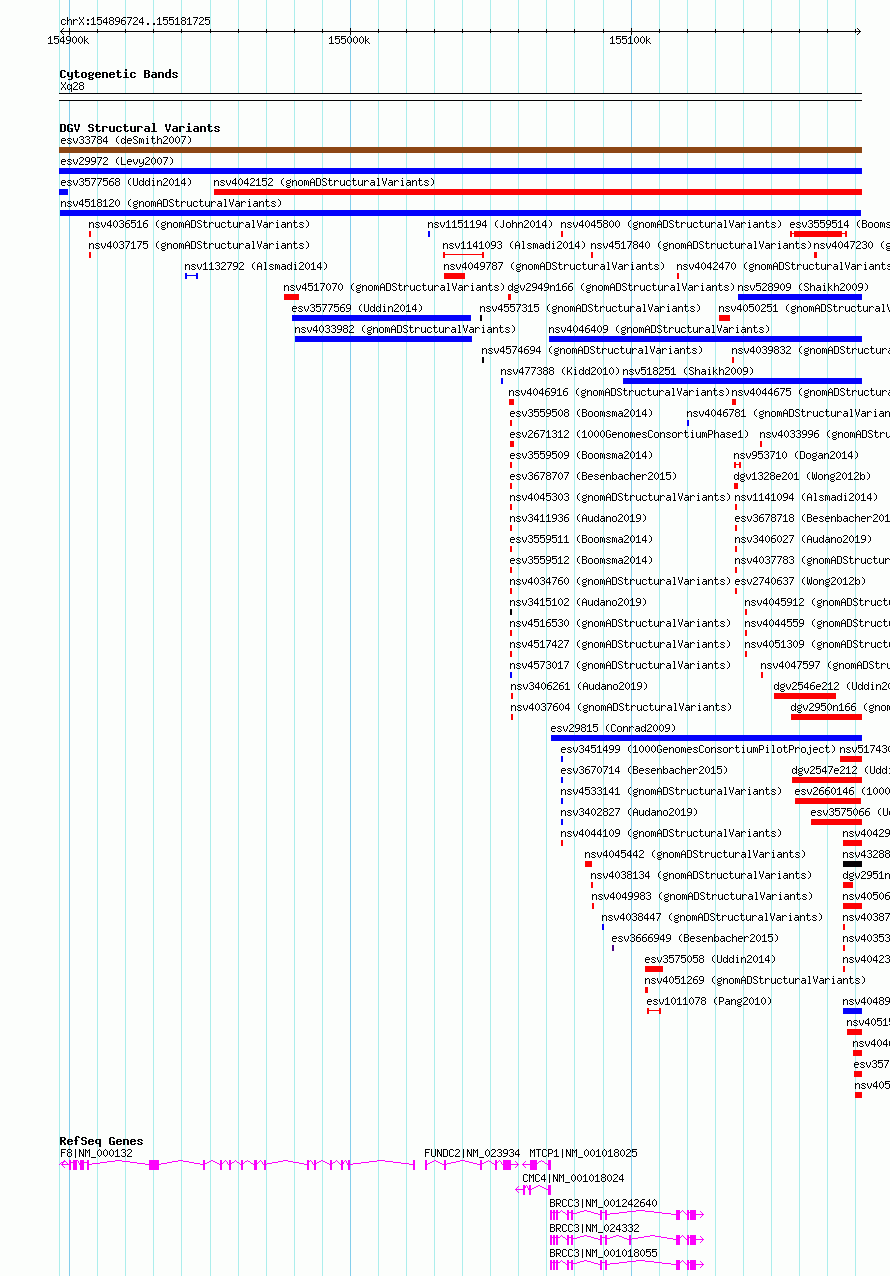
Task: Click esv3666949 (Besenbacher2015) variant
Action: click(695, 939)
